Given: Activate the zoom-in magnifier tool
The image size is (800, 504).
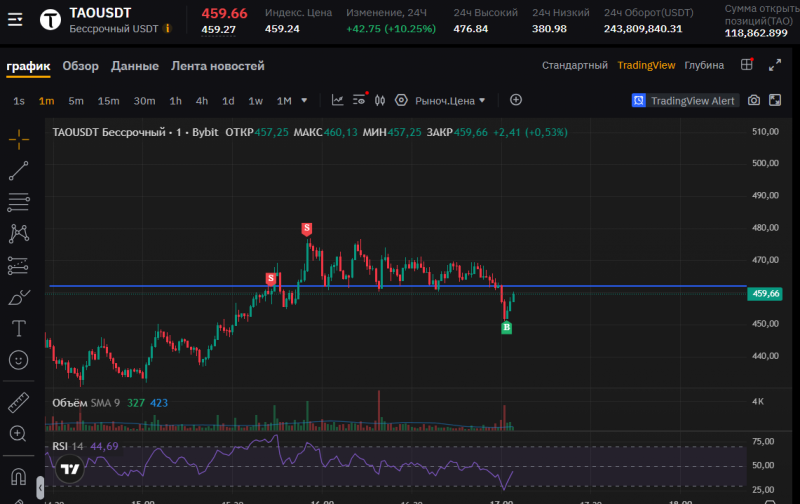Looking at the screenshot, I should [18, 434].
